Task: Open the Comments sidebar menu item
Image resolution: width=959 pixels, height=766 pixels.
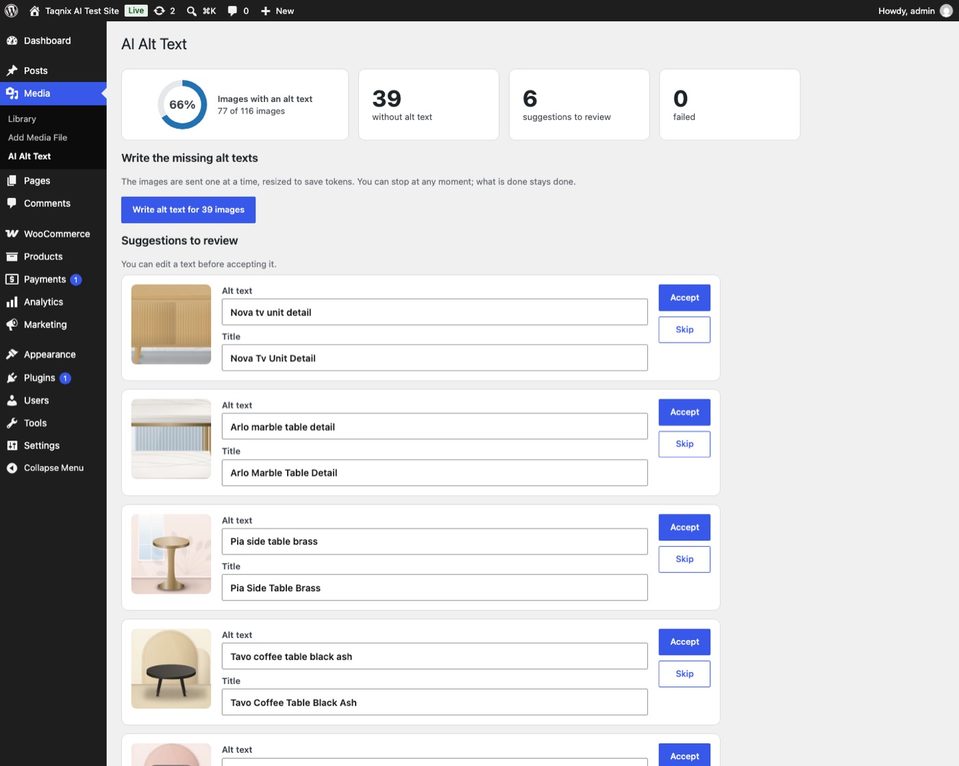Action: point(53,203)
